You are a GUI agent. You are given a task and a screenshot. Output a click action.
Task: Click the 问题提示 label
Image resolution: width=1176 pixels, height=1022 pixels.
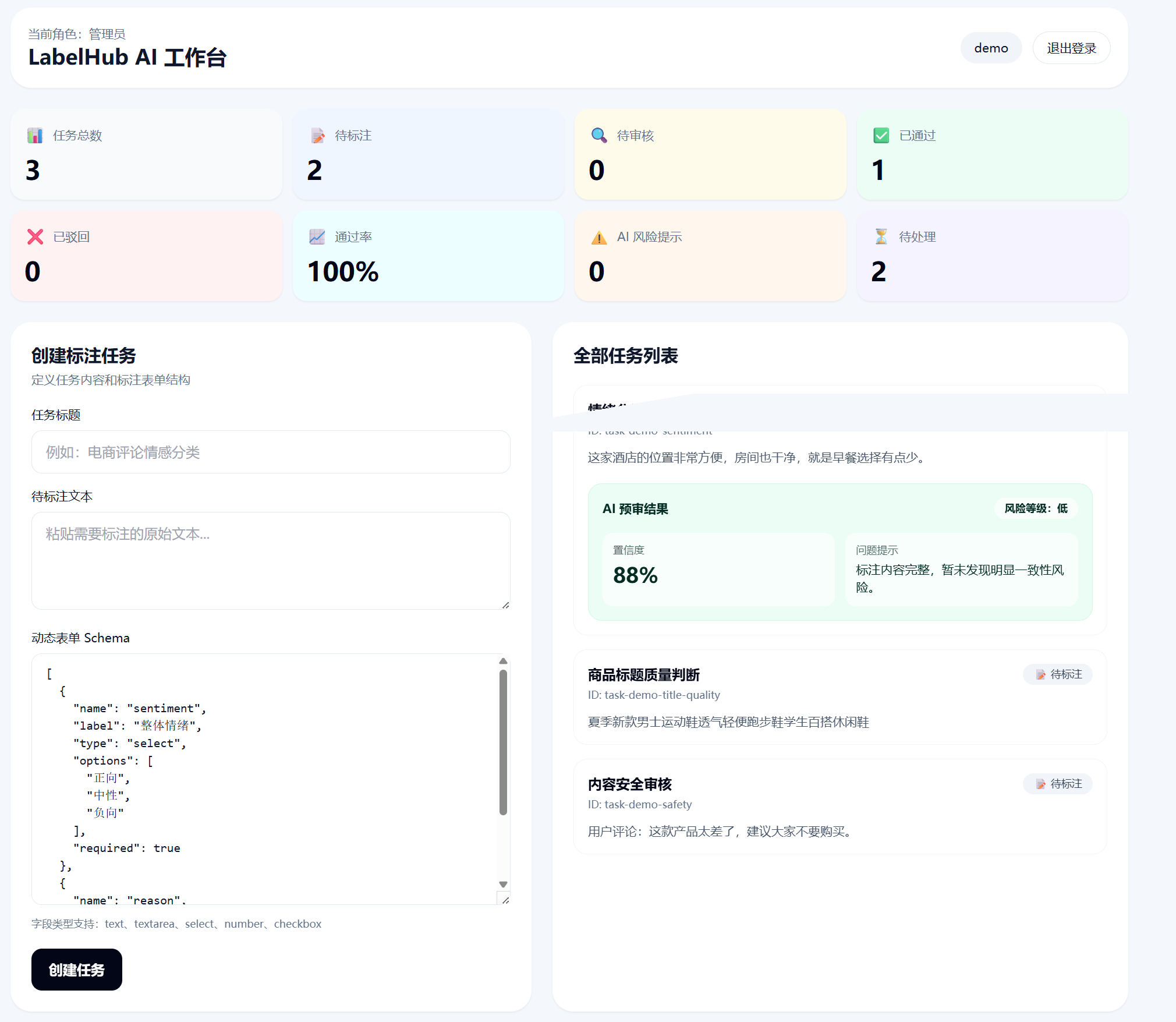point(877,550)
